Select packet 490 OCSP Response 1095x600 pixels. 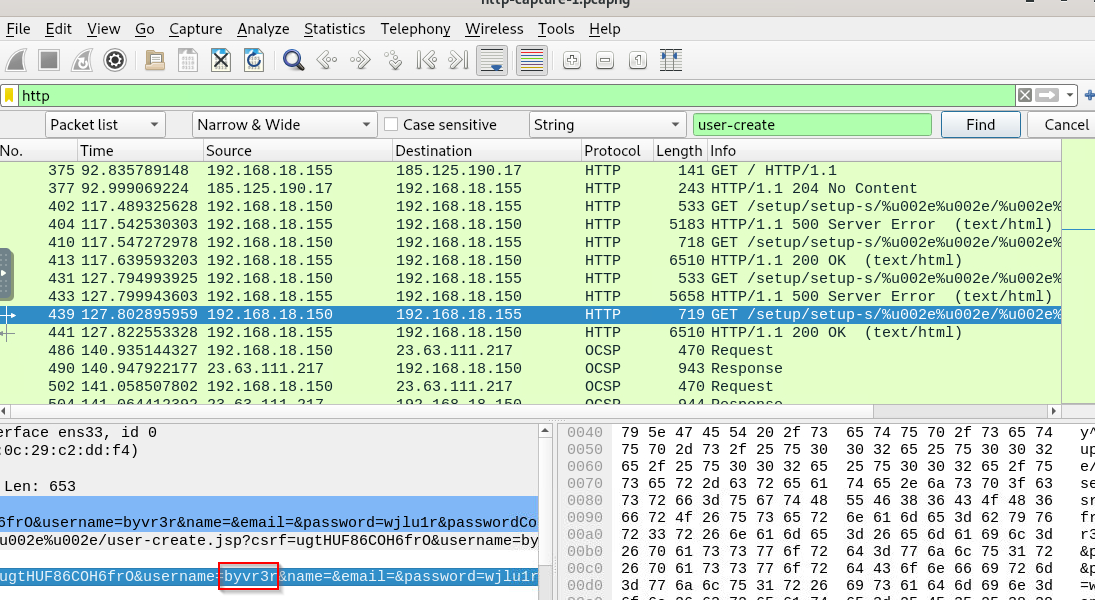click(530, 369)
